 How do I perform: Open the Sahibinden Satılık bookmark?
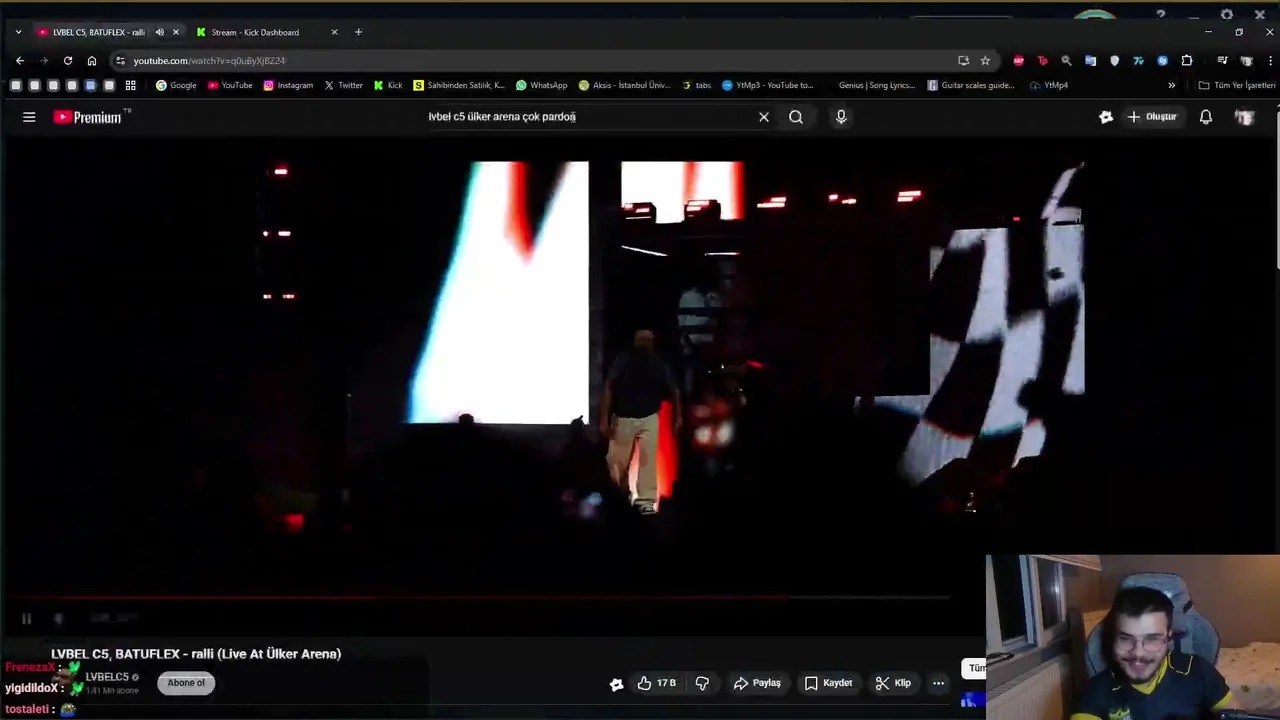tap(459, 85)
